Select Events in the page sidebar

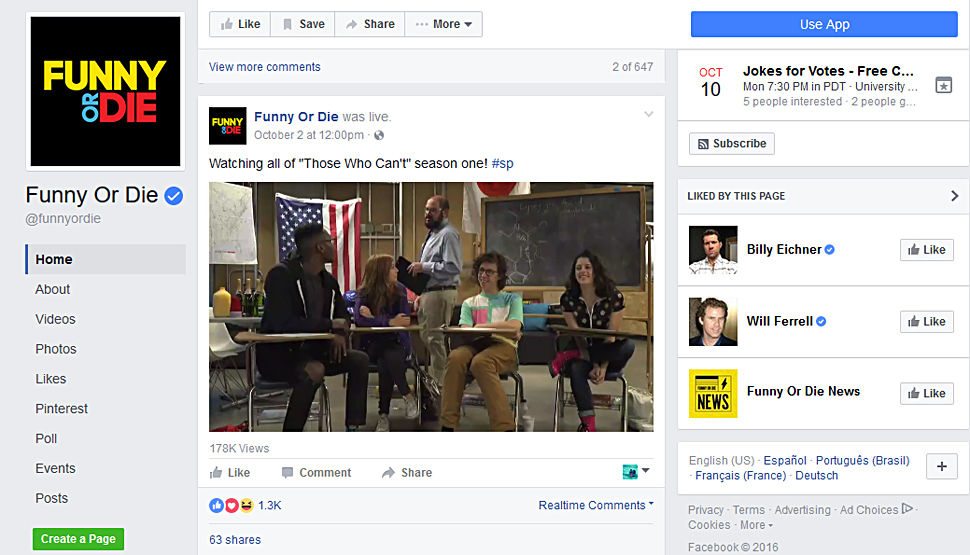click(x=56, y=468)
